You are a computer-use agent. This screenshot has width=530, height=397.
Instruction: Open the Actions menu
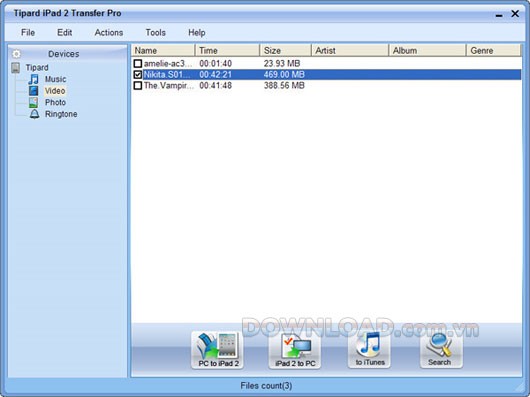[109, 32]
